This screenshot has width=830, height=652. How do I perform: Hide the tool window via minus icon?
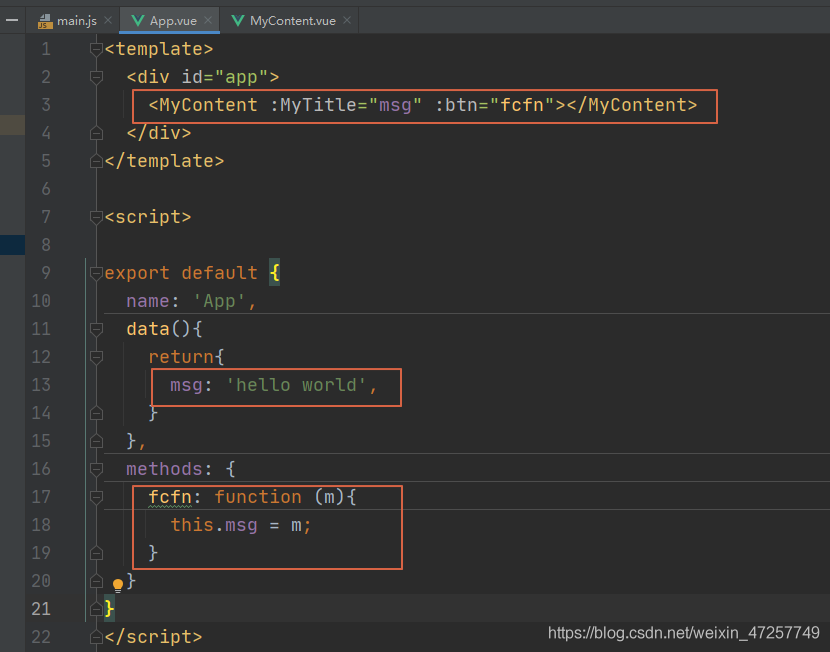12,20
